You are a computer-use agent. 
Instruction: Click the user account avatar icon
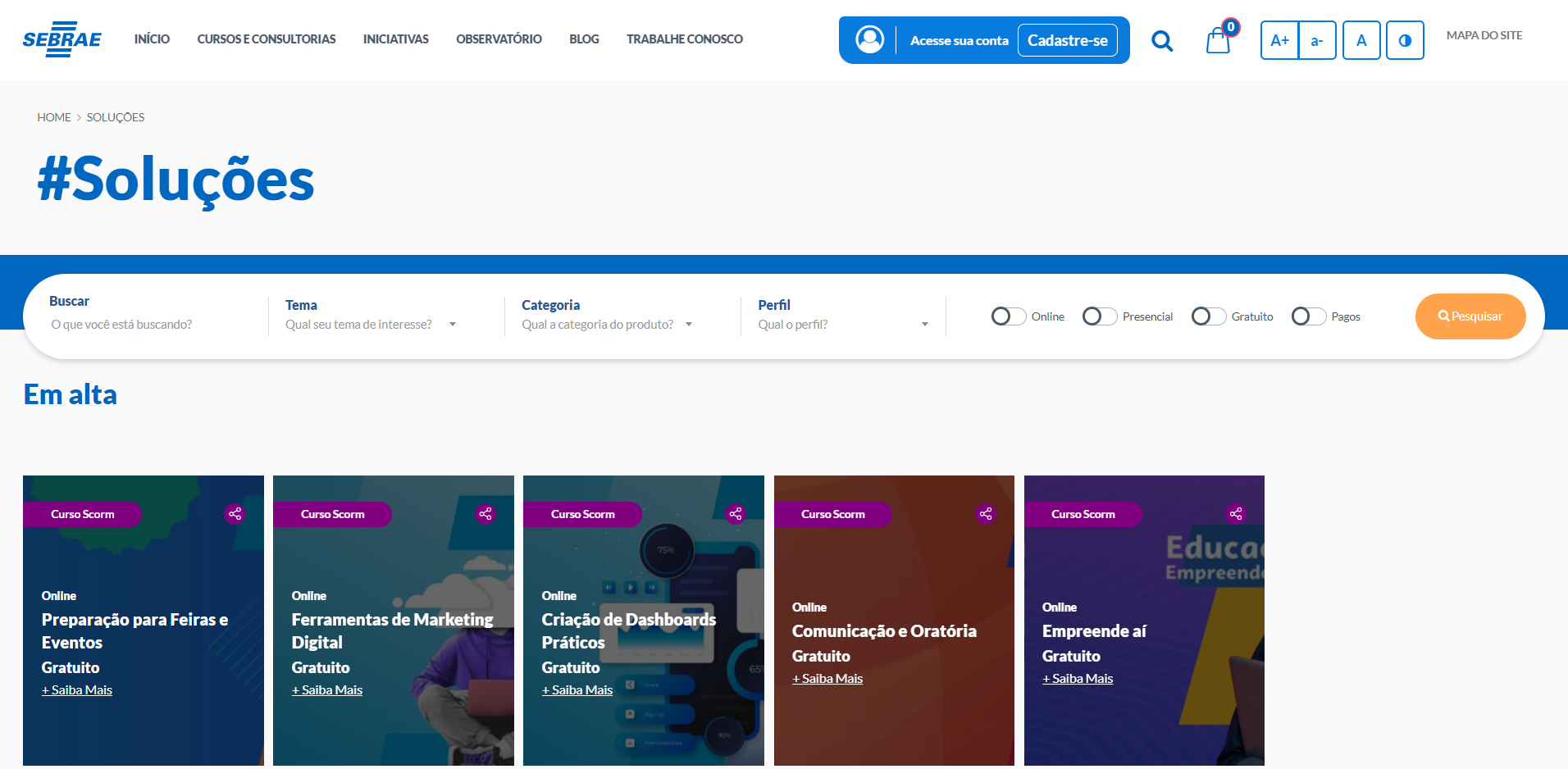(x=870, y=39)
